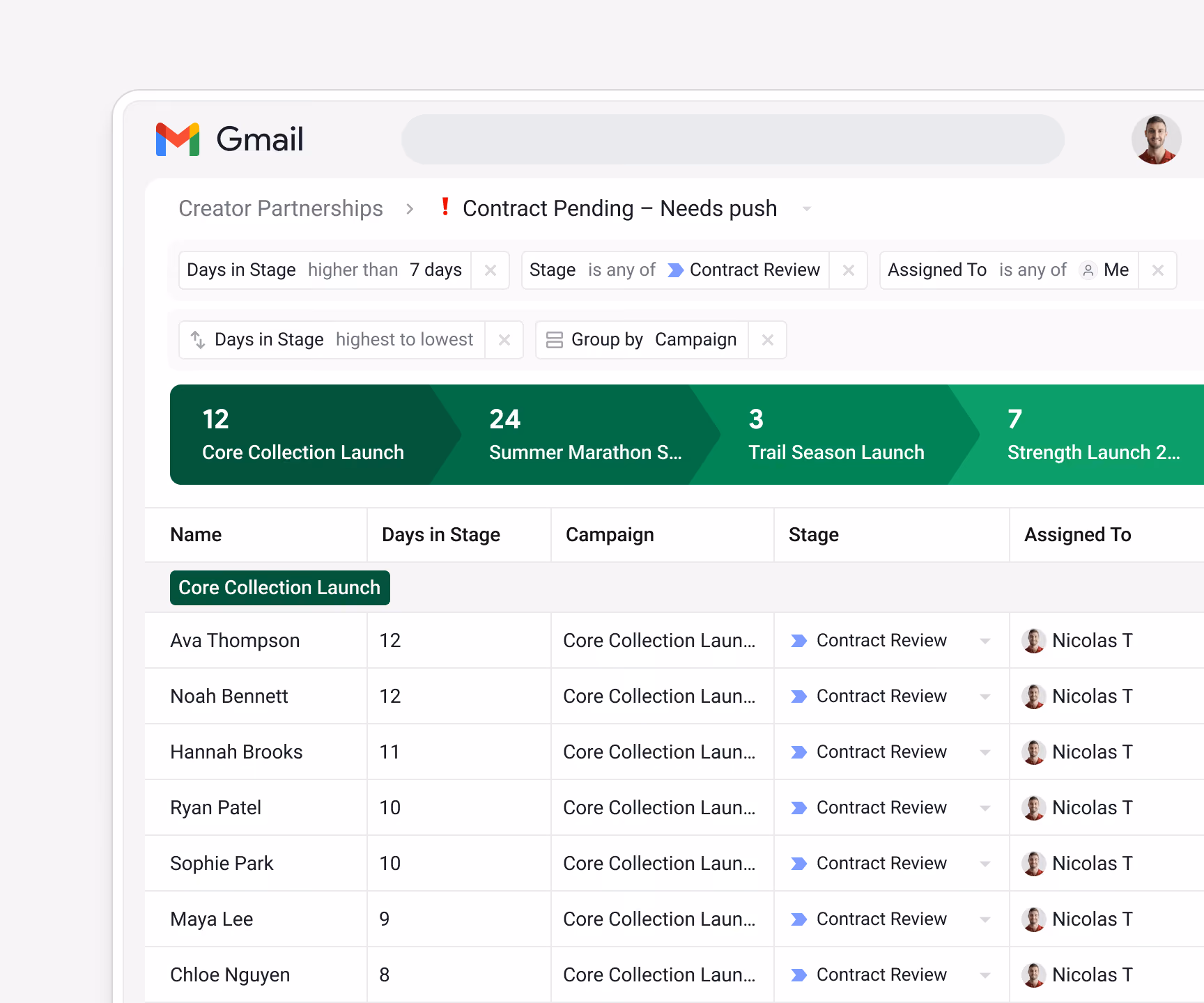Click Noah Bennett's Contract Review stage icon

click(x=799, y=697)
